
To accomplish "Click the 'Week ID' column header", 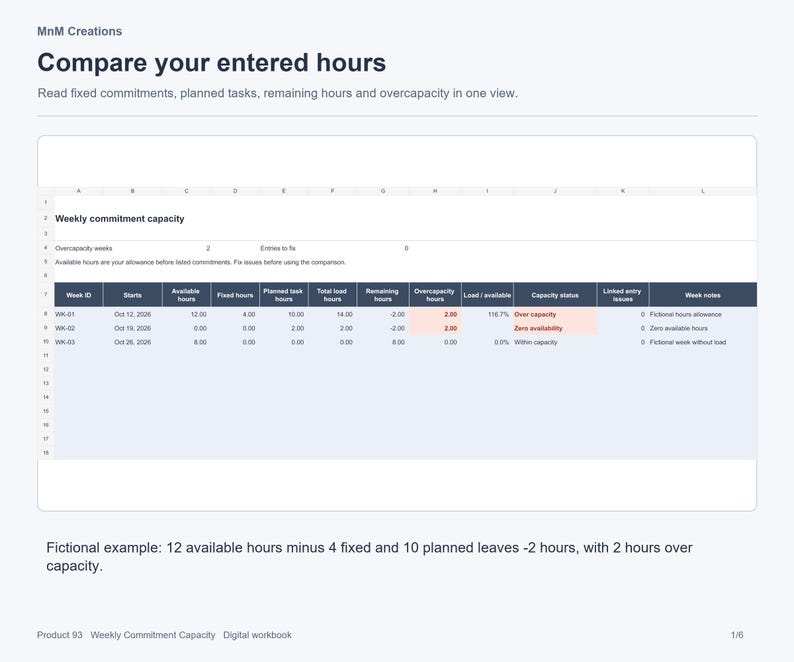I will pyautogui.click(x=78, y=295).
